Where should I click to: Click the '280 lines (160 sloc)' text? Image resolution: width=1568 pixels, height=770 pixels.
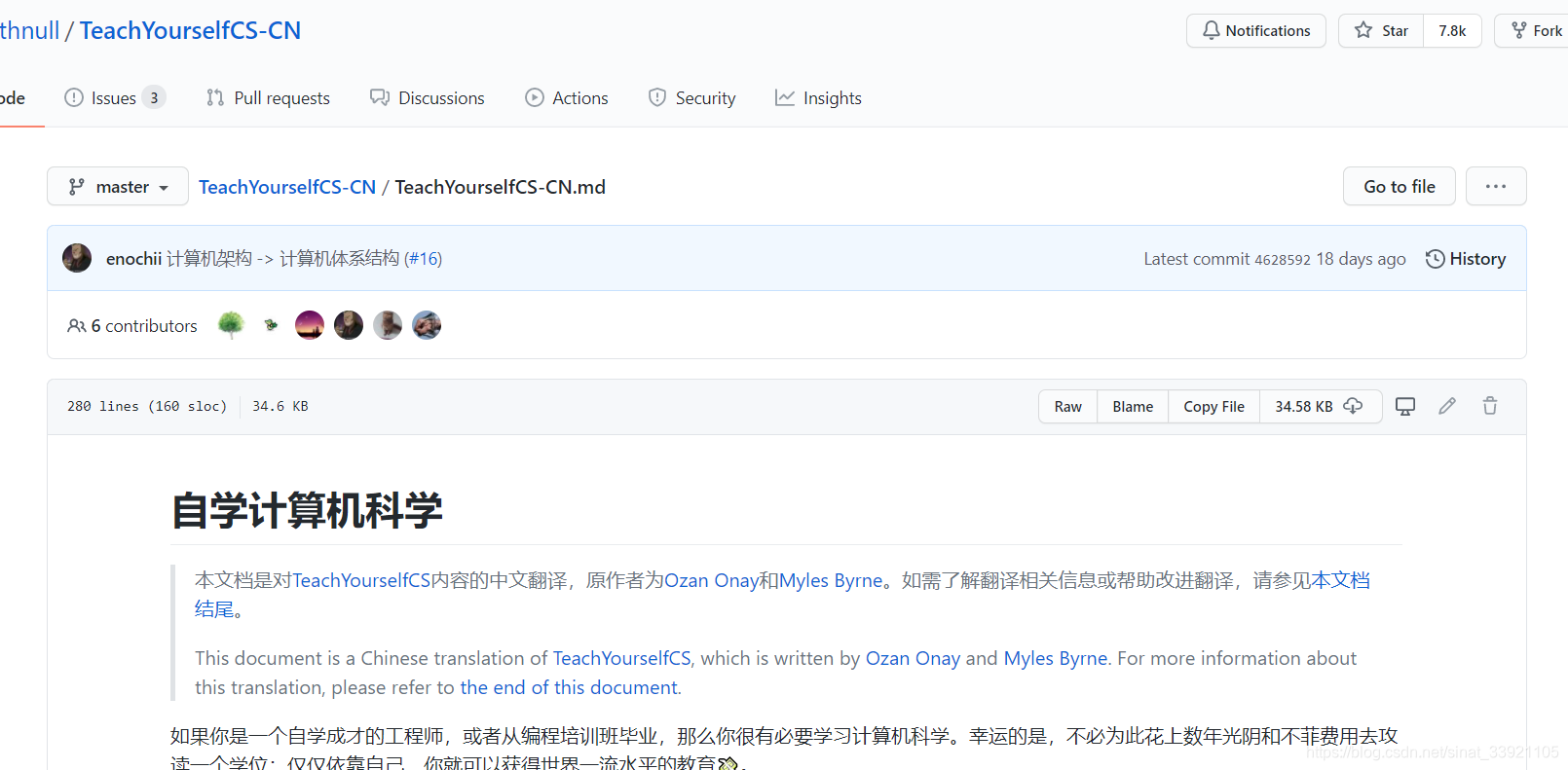tap(147, 406)
